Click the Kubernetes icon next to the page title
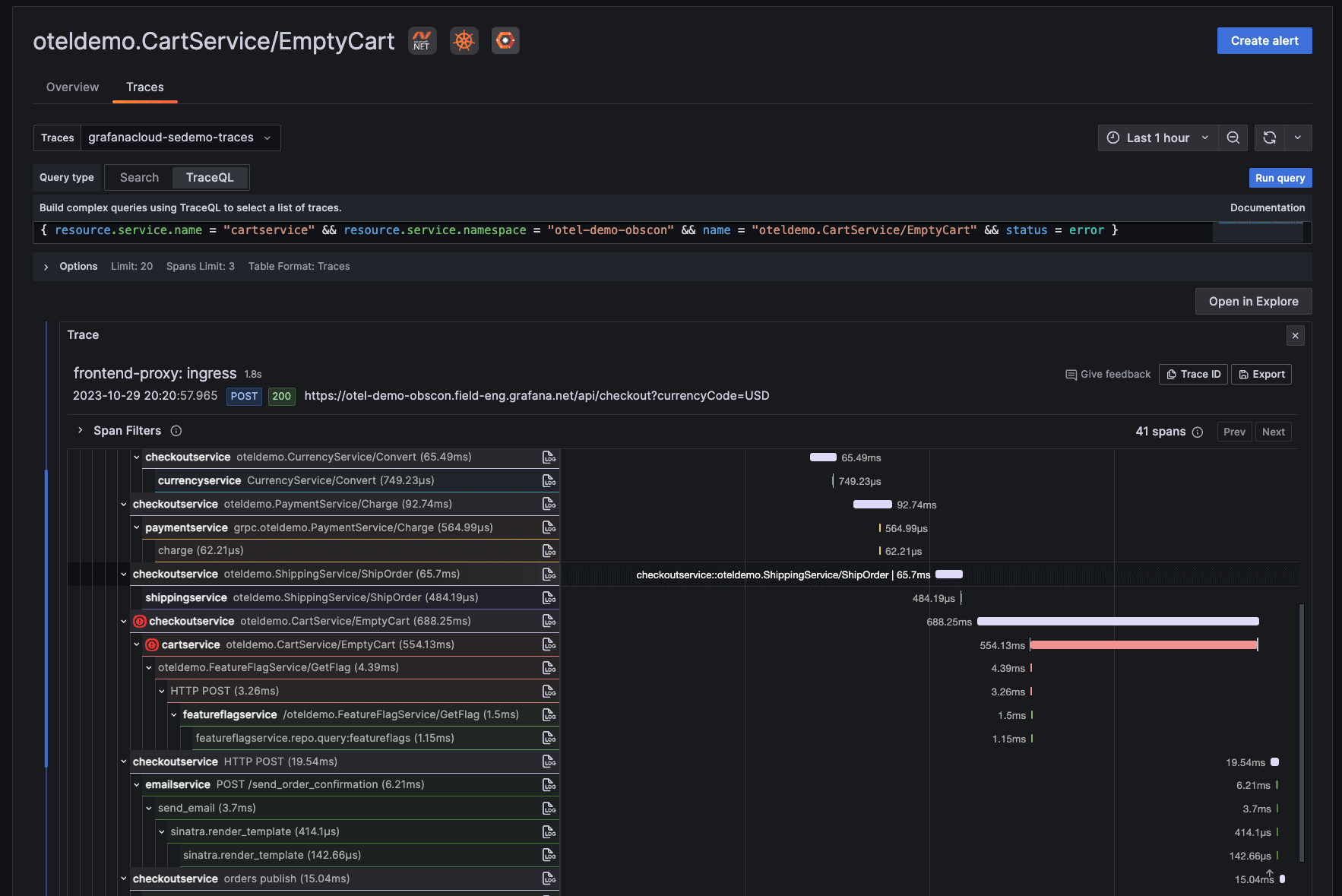 [x=464, y=40]
